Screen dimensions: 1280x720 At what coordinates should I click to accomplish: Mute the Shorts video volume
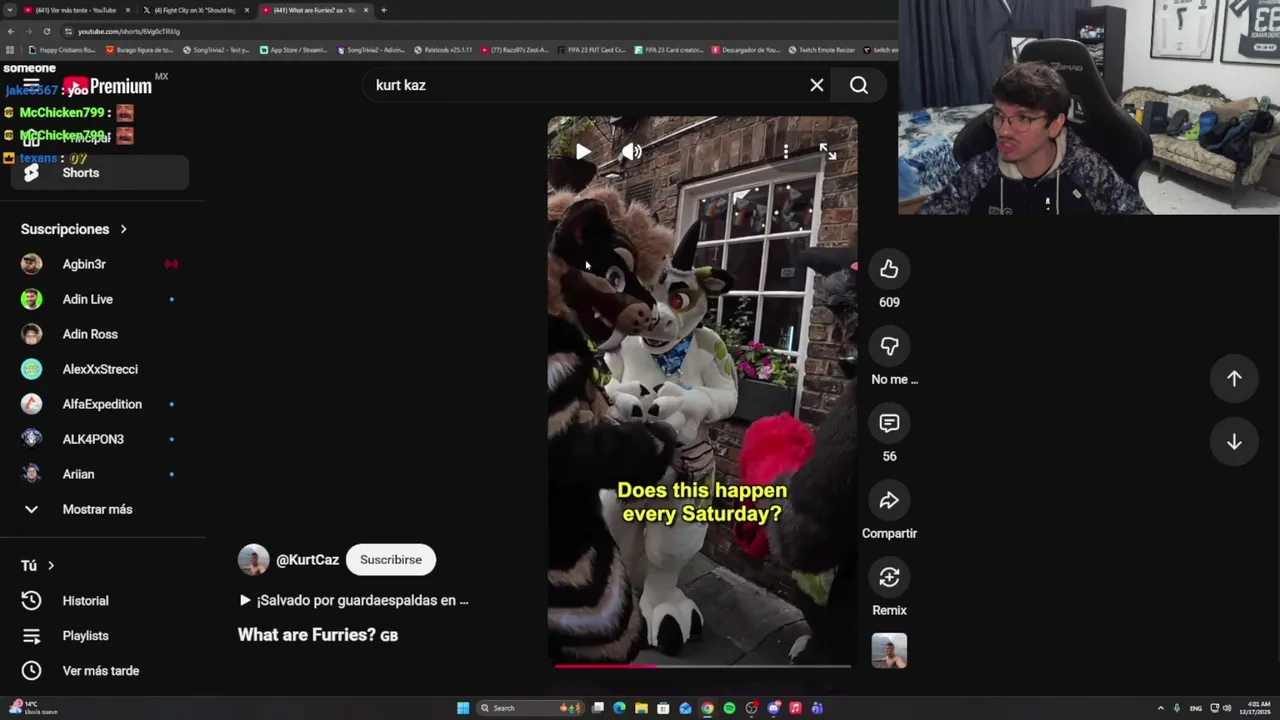(x=632, y=152)
